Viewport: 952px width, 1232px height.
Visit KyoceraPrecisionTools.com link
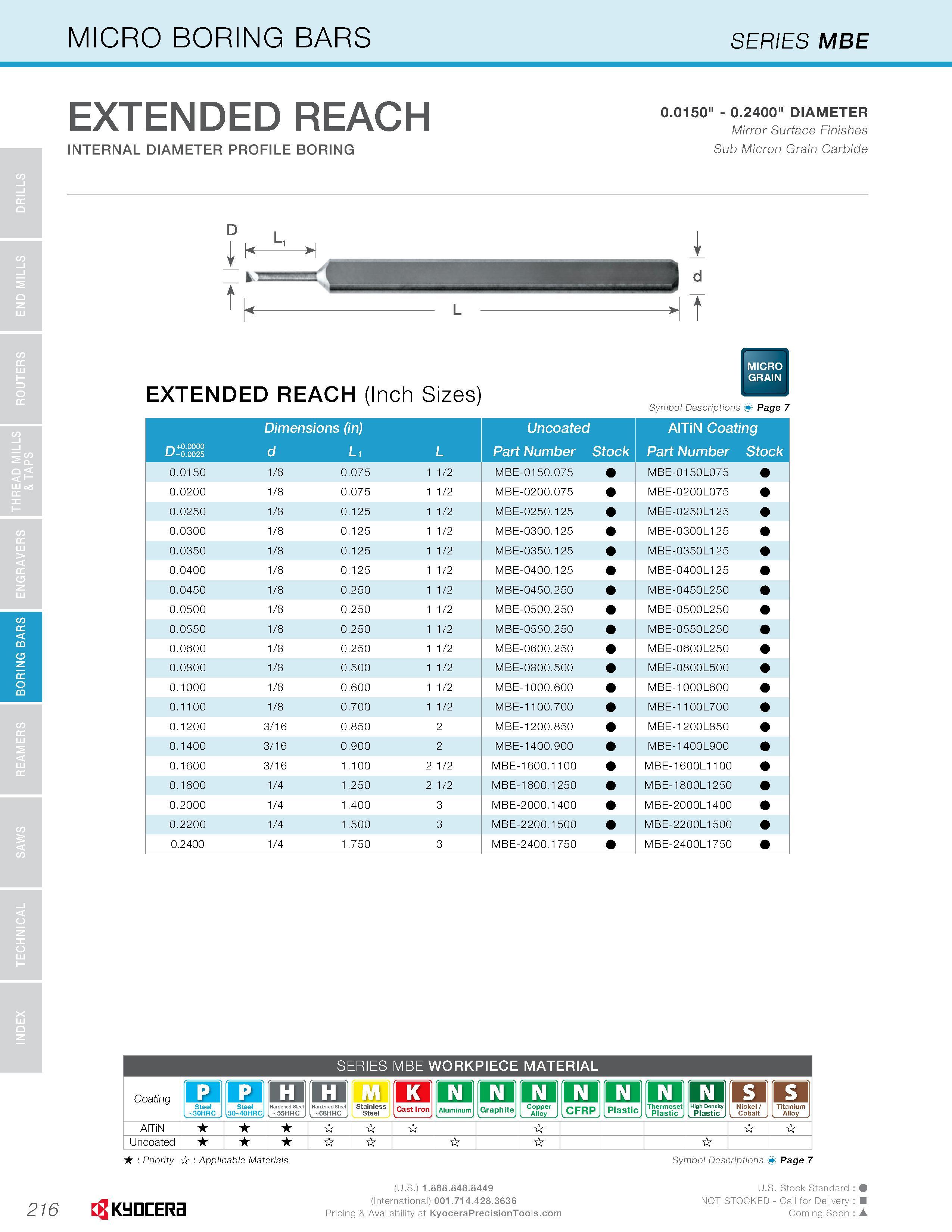pyautogui.click(x=496, y=1213)
